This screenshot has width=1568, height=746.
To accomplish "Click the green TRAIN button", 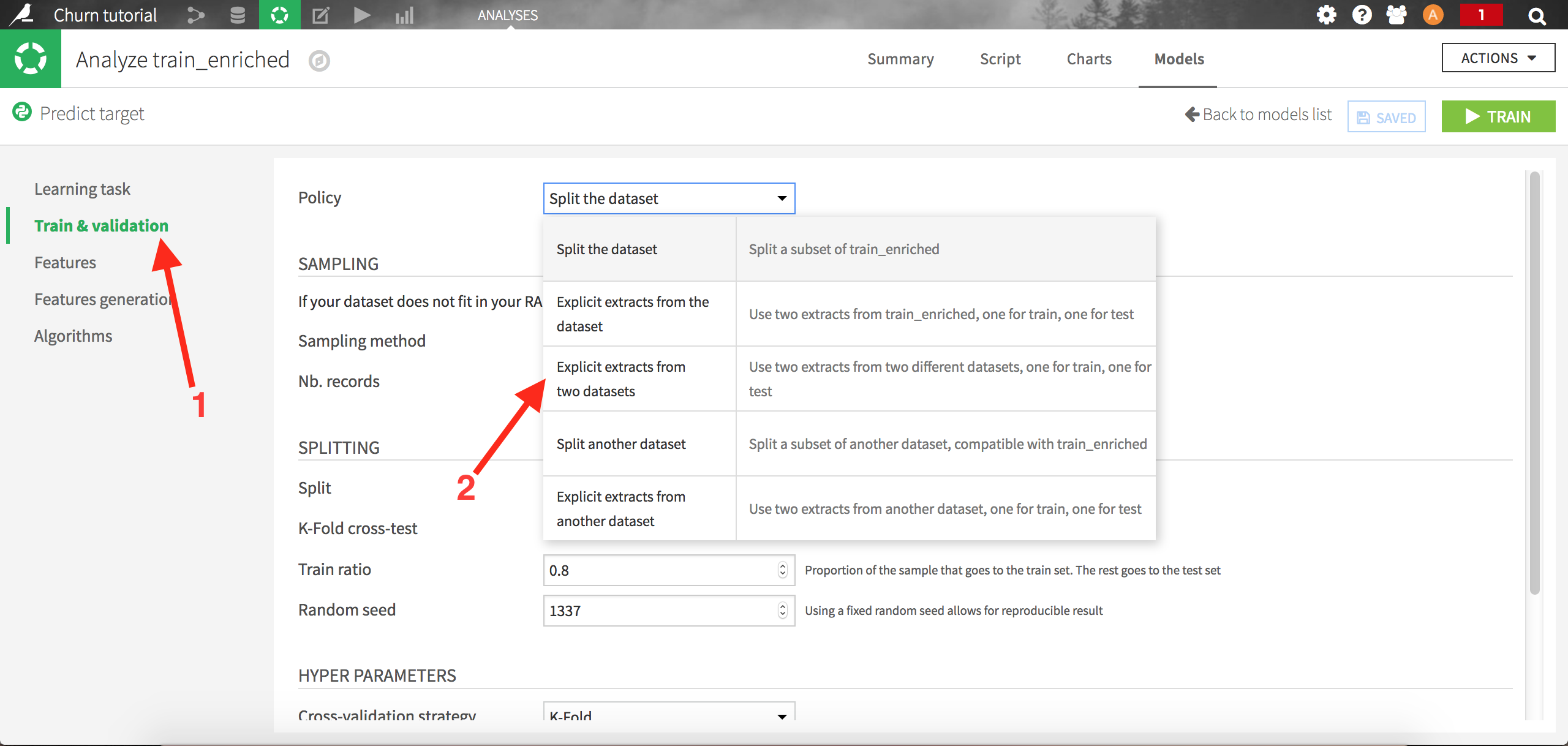I will click(x=1498, y=116).
